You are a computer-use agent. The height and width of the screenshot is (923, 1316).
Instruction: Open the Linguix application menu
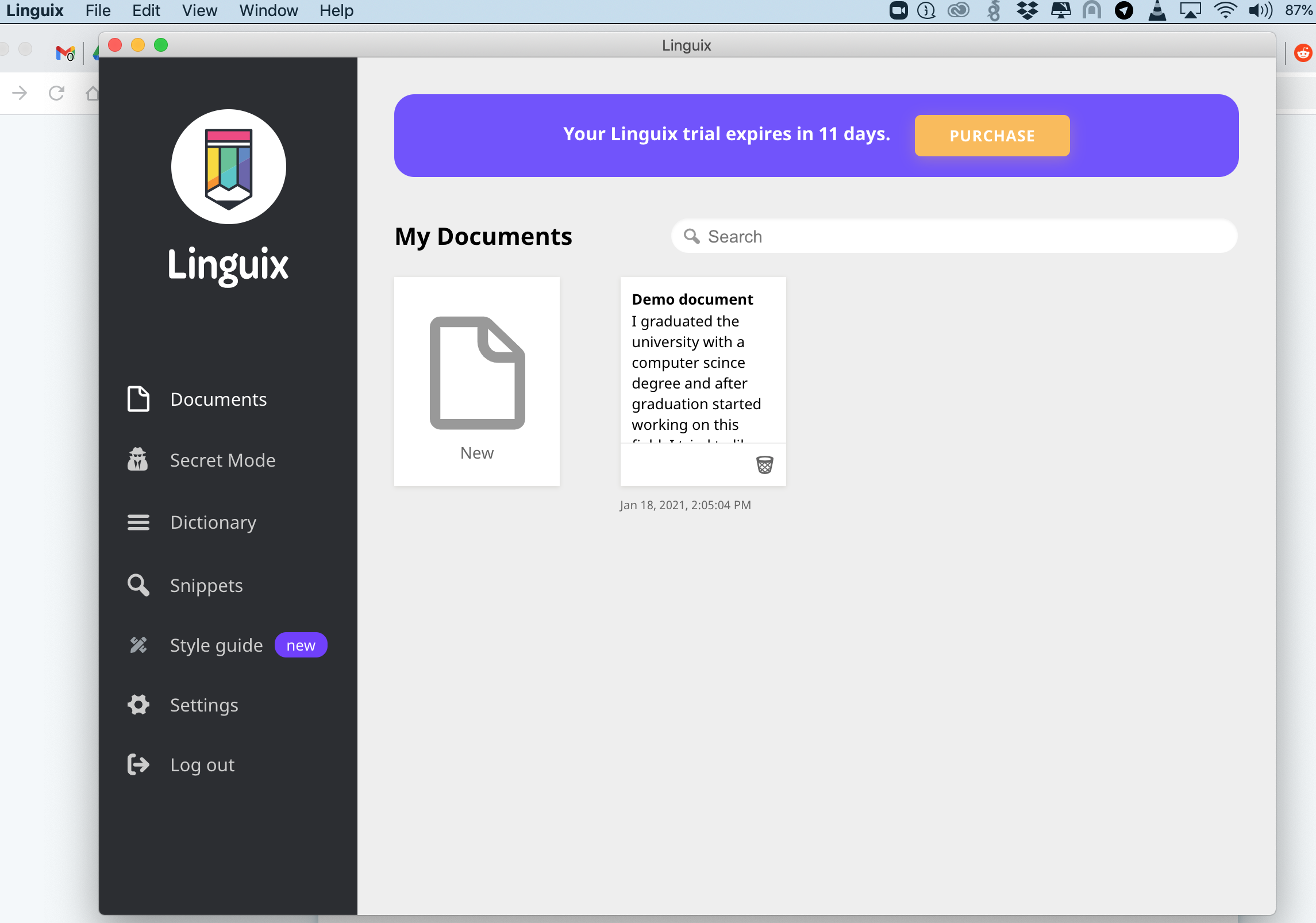[x=35, y=10]
